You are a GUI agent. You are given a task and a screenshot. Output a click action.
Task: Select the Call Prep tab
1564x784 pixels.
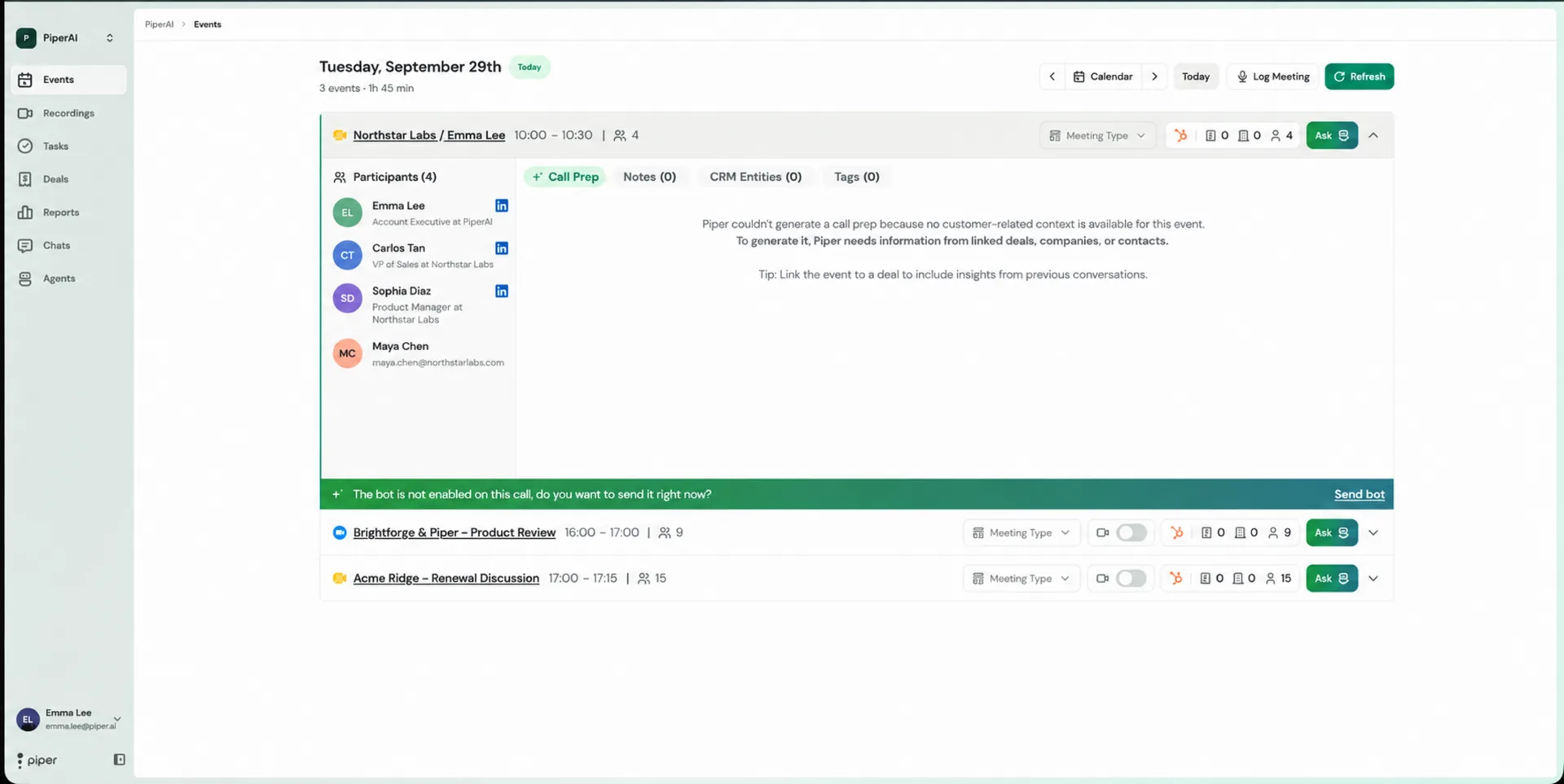tap(565, 177)
